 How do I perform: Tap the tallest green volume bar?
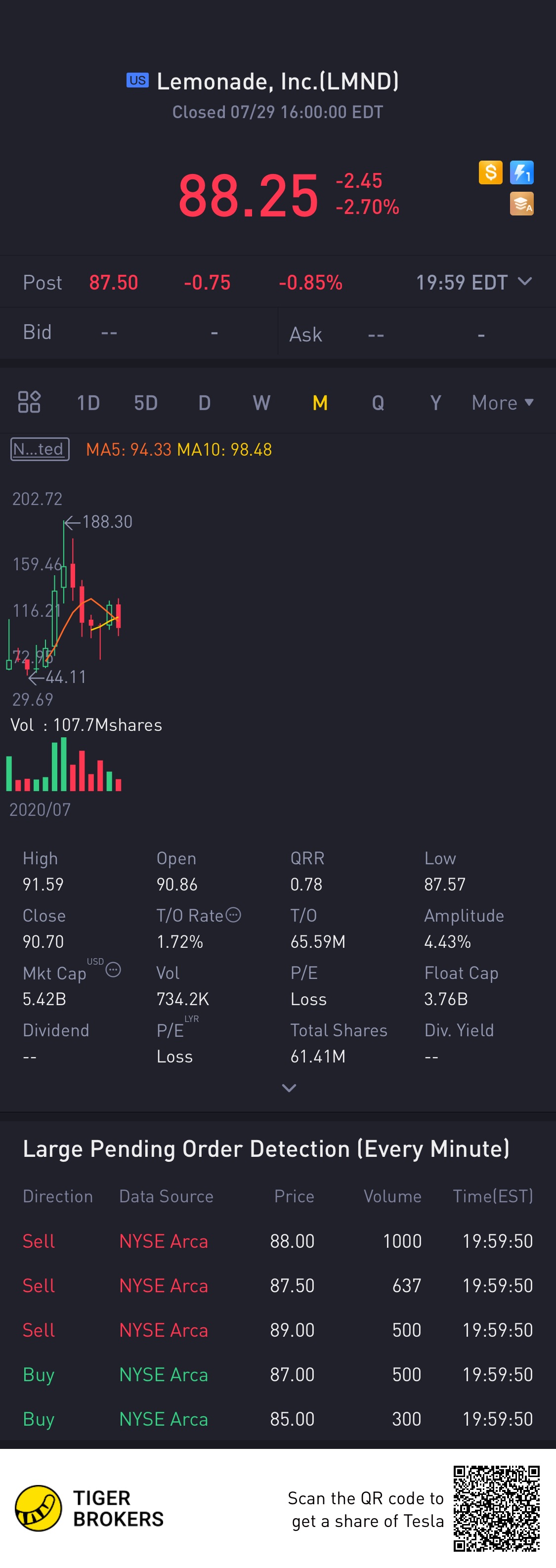[64, 764]
